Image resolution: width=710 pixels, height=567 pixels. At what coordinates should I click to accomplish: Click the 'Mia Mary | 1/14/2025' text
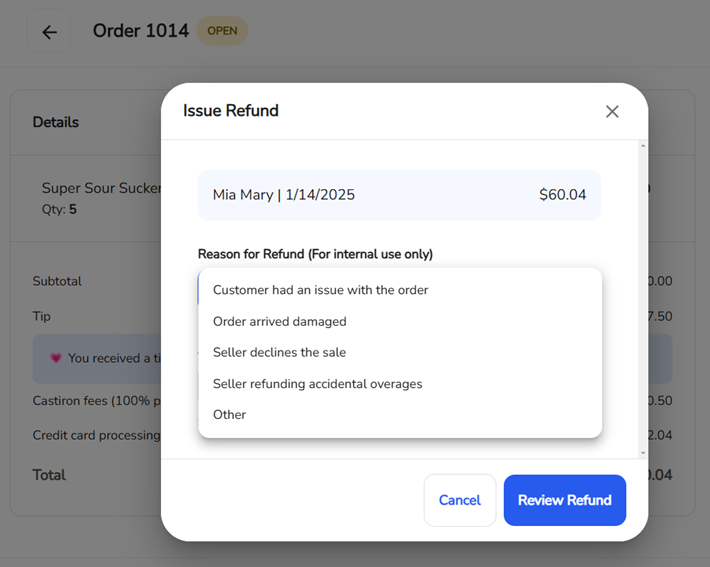(x=283, y=195)
